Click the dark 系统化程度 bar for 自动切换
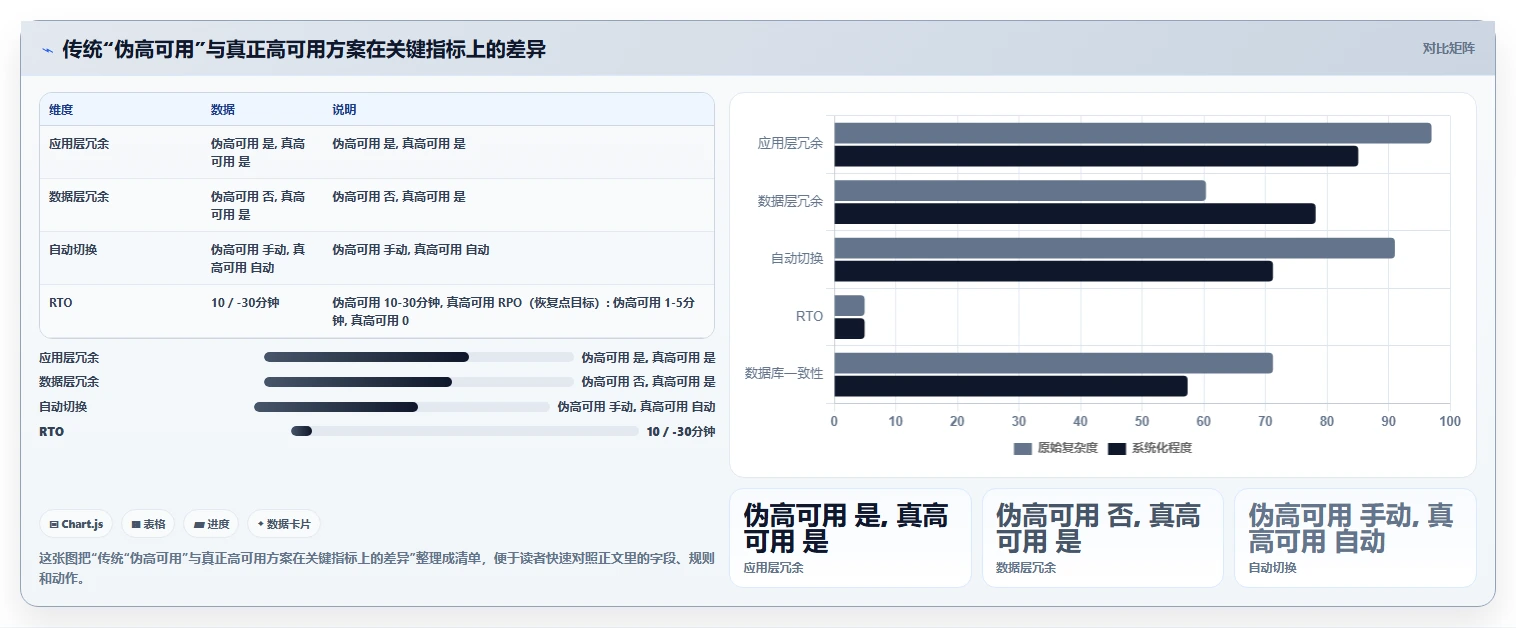Image resolution: width=1516 pixels, height=628 pixels. 1053,271
